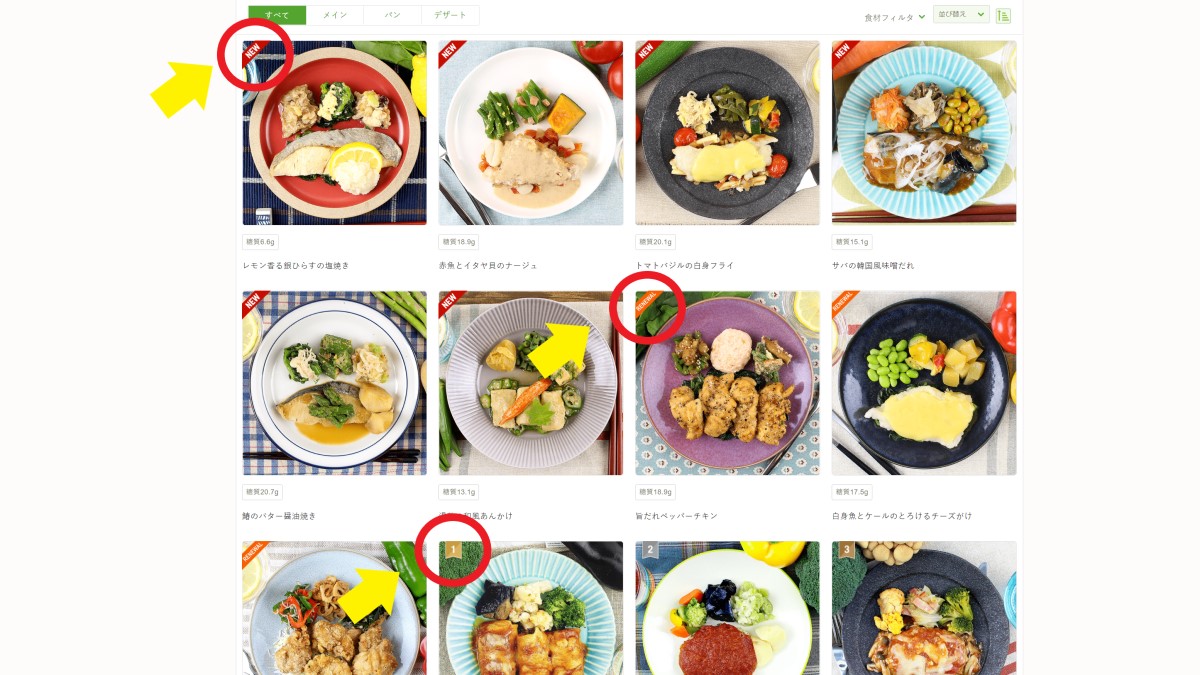Select the すべて tab
1200x675 pixels.
[x=277, y=15]
